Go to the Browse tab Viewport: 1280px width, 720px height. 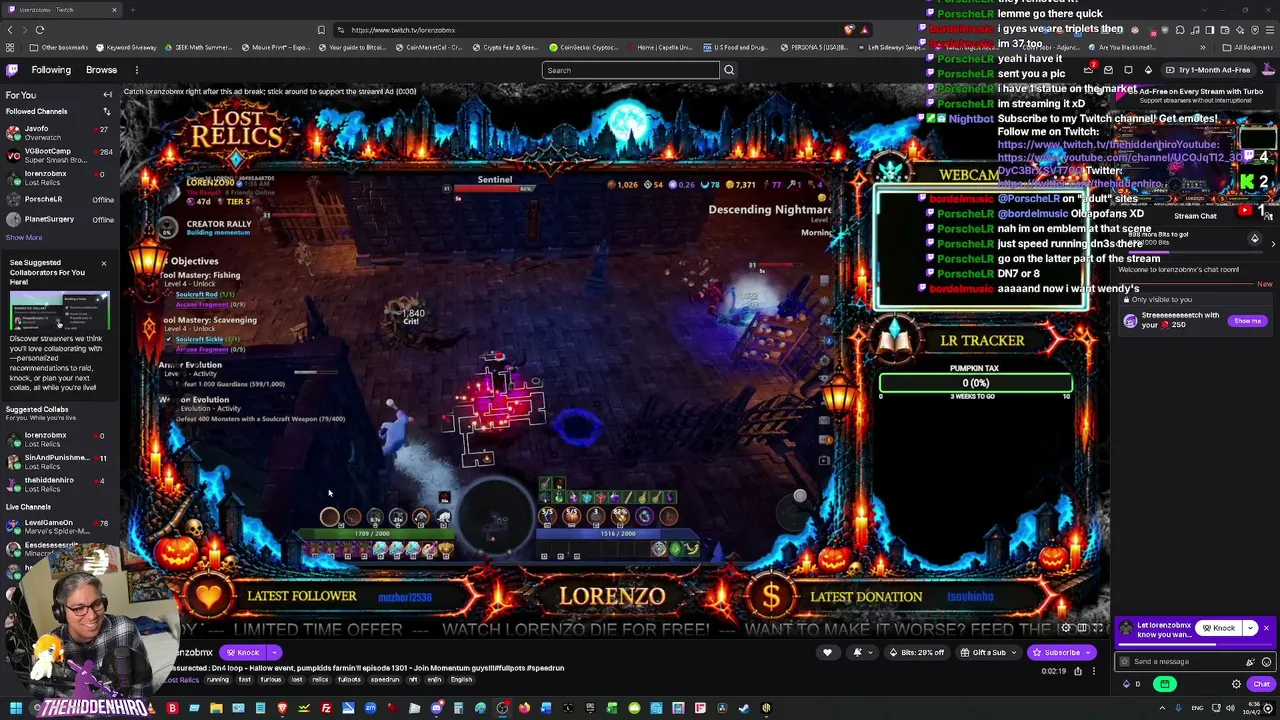click(x=101, y=70)
